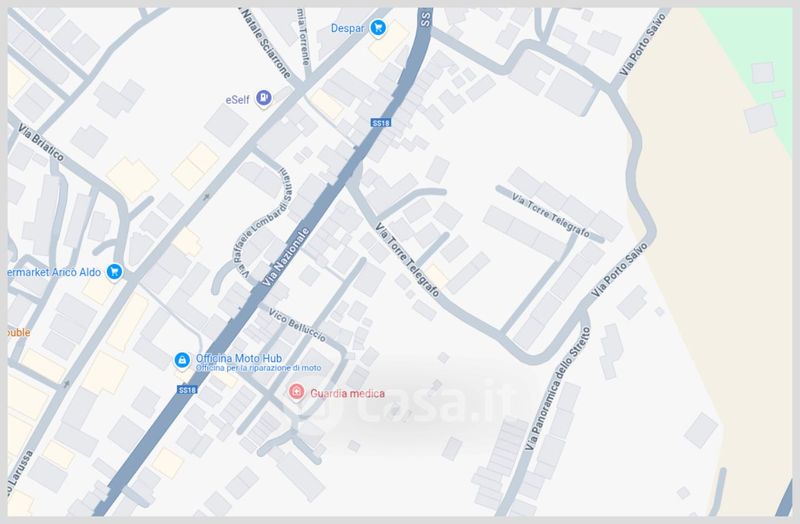Click the Despar shopping cart pin
Viewport: 800px width, 524px height.
(378, 28)
